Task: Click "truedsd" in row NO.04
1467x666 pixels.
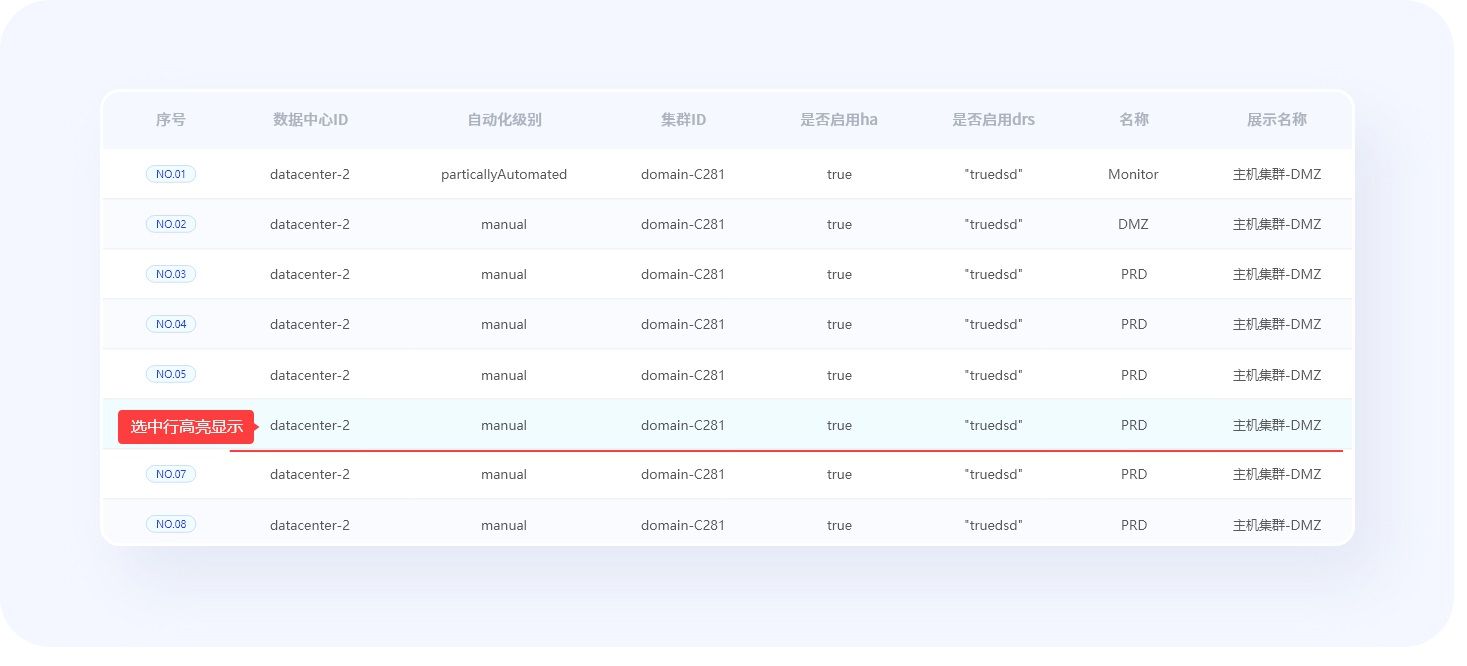Action: [993, 324]
